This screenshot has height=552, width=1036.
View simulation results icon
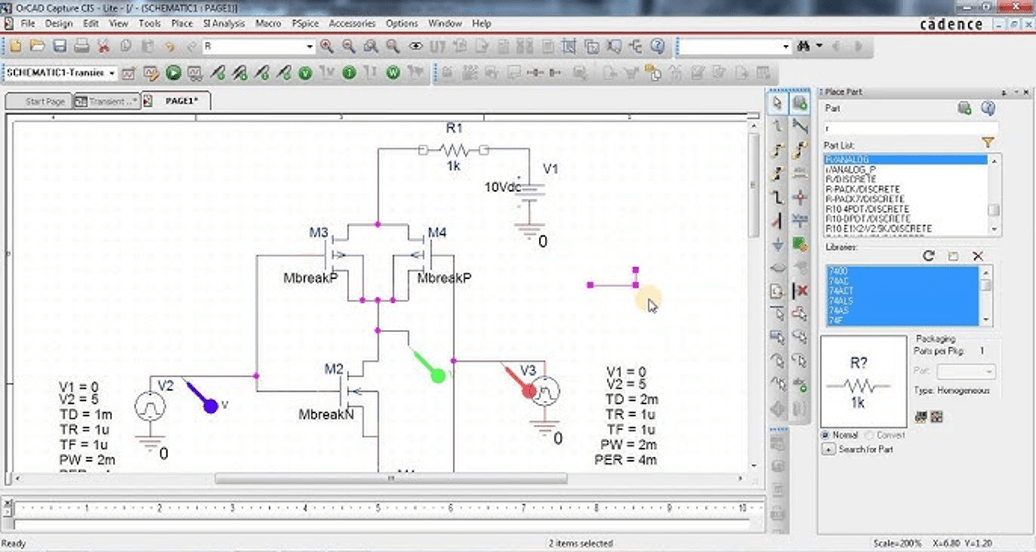[194, 73]
